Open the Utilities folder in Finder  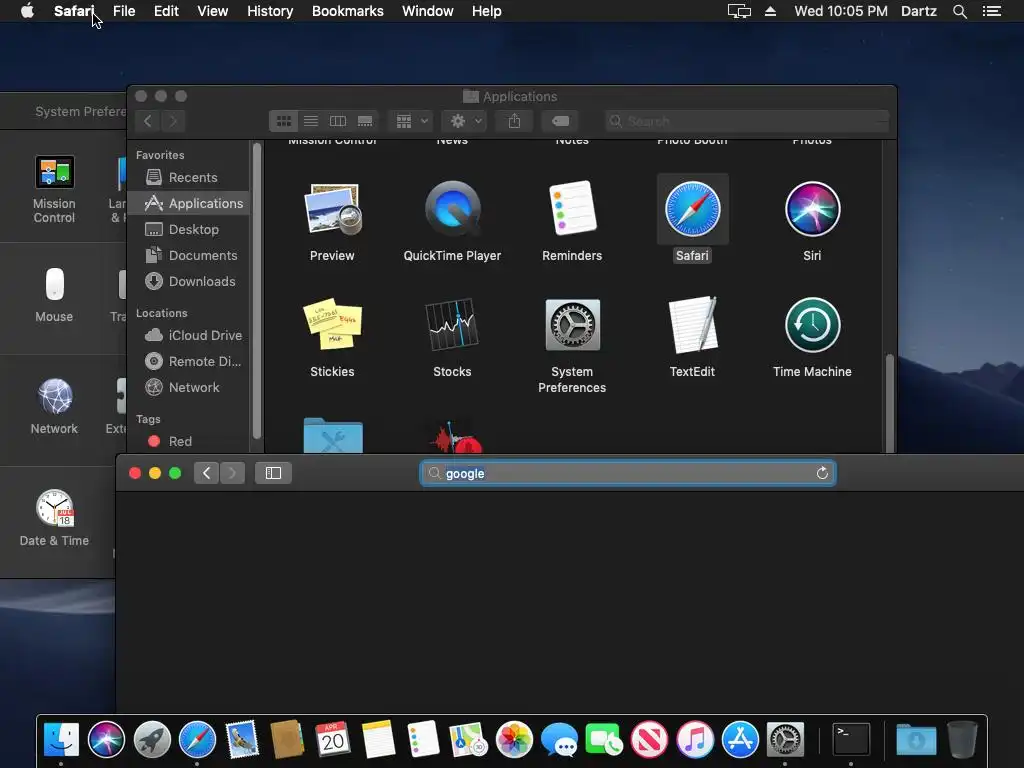coord(333,435)
